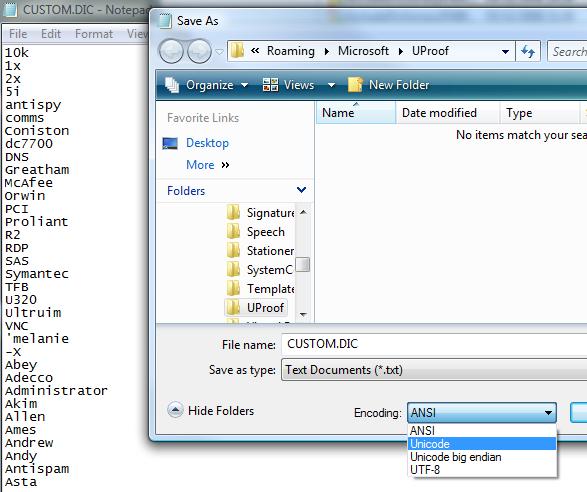This screenshot has height=492, width=587.
Task: Click the Hide Folders round arrow icon
Action: pos(175,410)
